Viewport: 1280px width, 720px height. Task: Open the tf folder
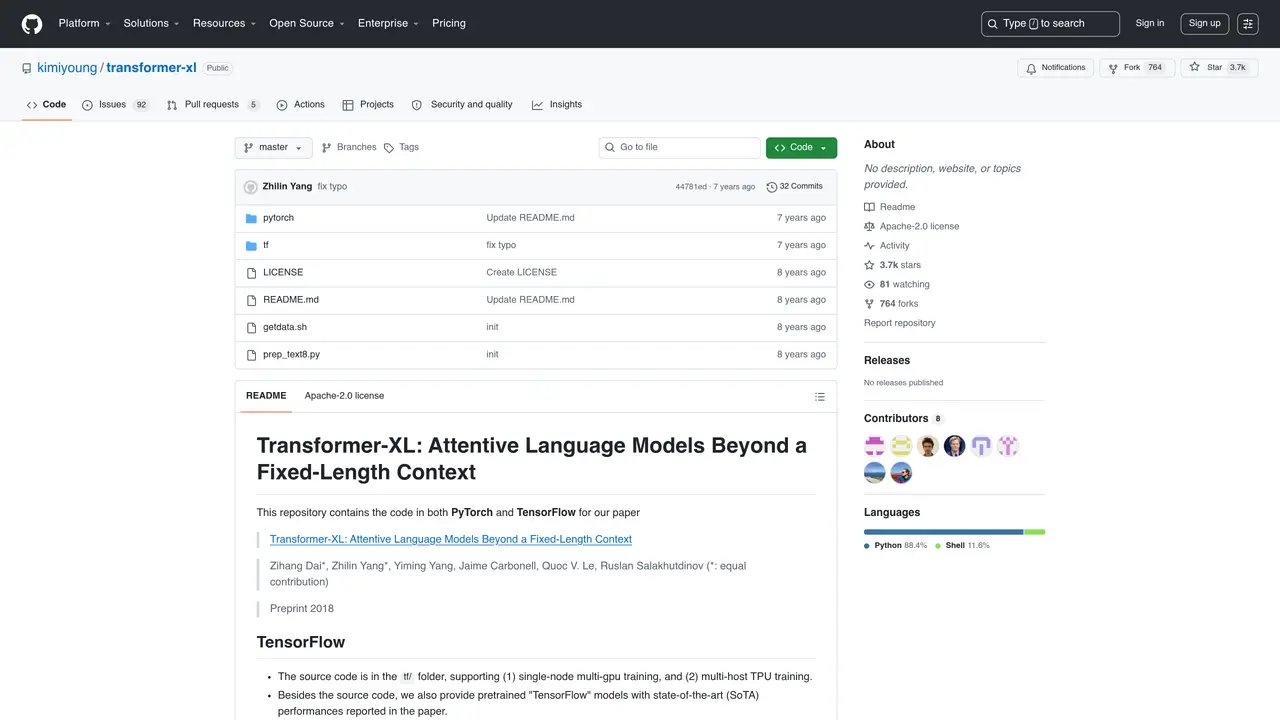pos(266,245)
